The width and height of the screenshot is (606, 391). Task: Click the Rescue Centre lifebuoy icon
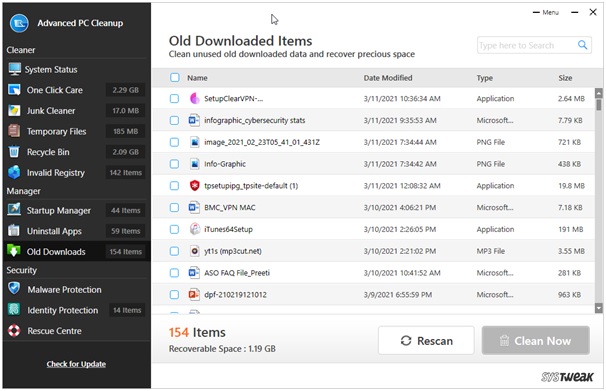tap(14, 330)
